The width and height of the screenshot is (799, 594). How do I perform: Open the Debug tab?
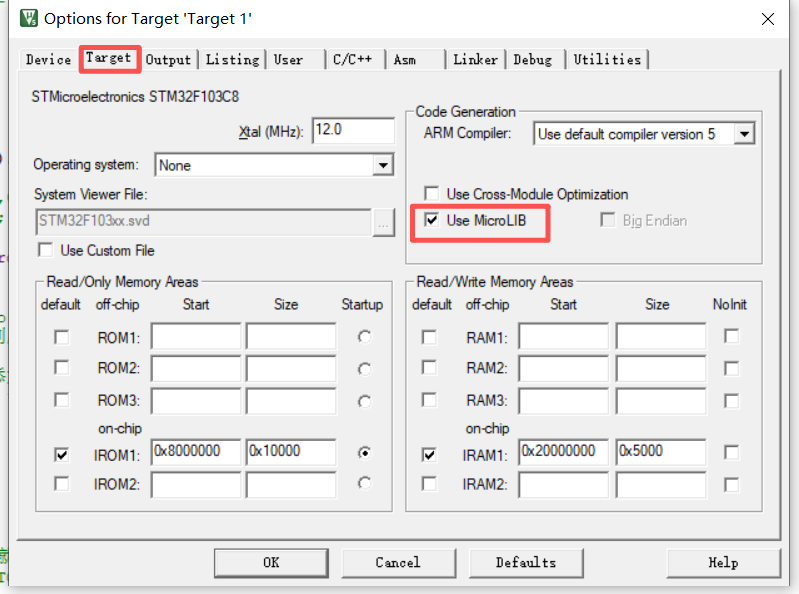pyautogui.click(x=532, y=60)
